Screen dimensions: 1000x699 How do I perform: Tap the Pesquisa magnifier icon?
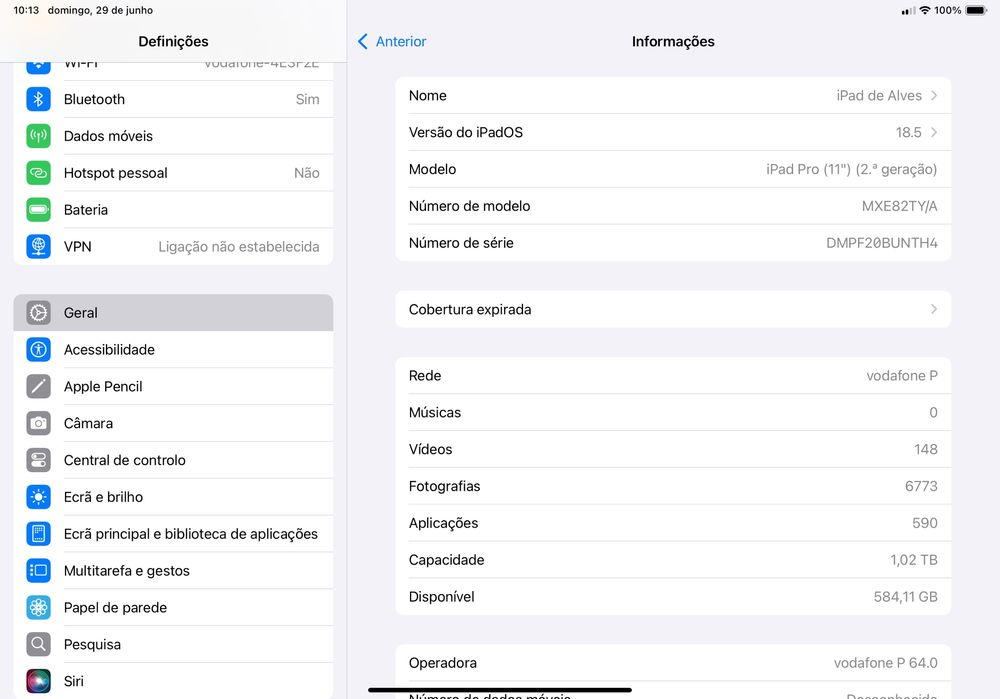point(38,644)
